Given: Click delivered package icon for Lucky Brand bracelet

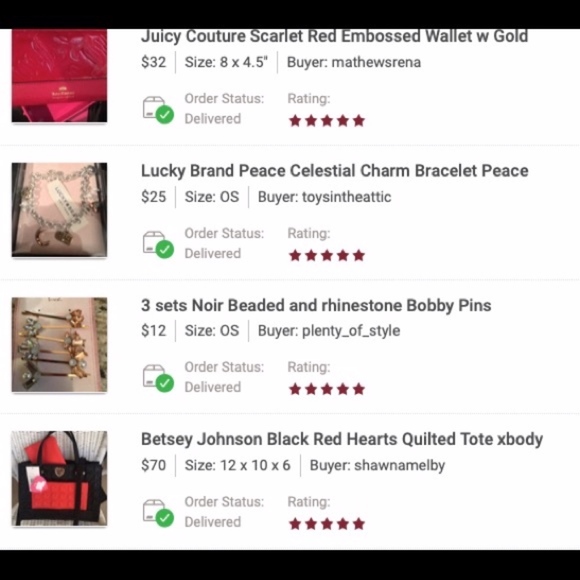Looking at the screenshot, I should [x=158, y=245].
